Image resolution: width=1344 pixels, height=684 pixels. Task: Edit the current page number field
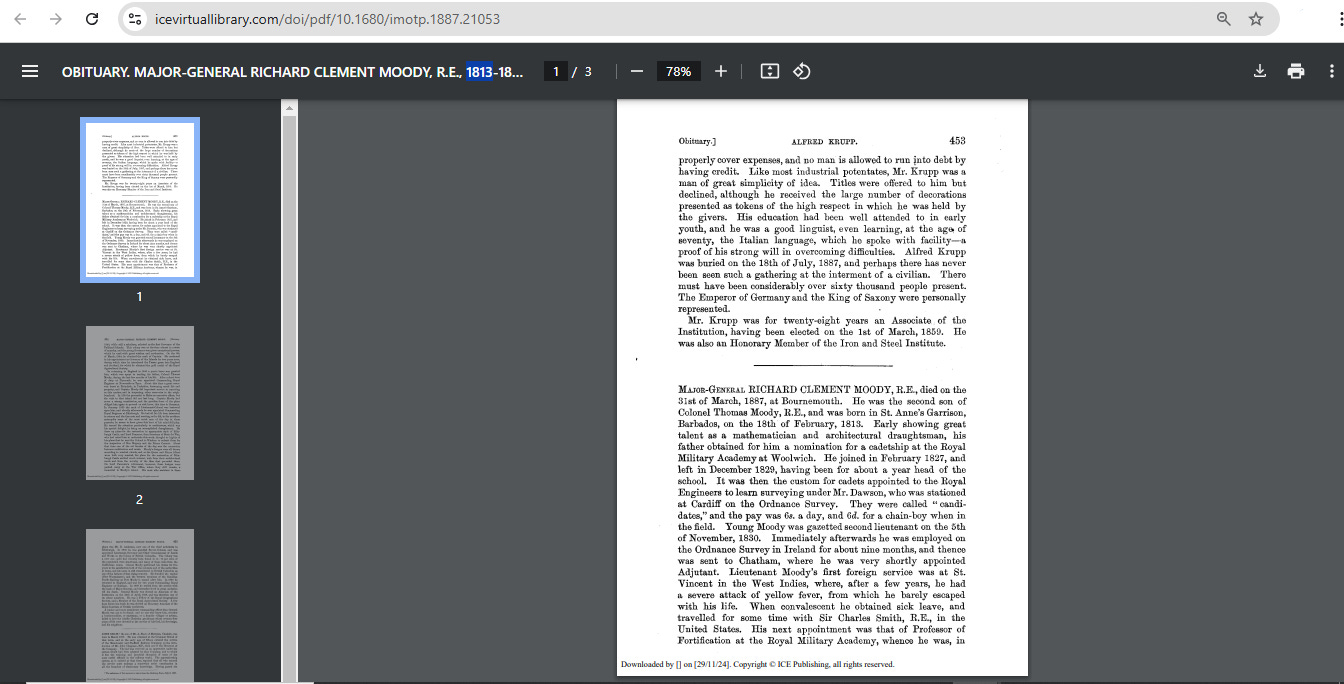555,72
